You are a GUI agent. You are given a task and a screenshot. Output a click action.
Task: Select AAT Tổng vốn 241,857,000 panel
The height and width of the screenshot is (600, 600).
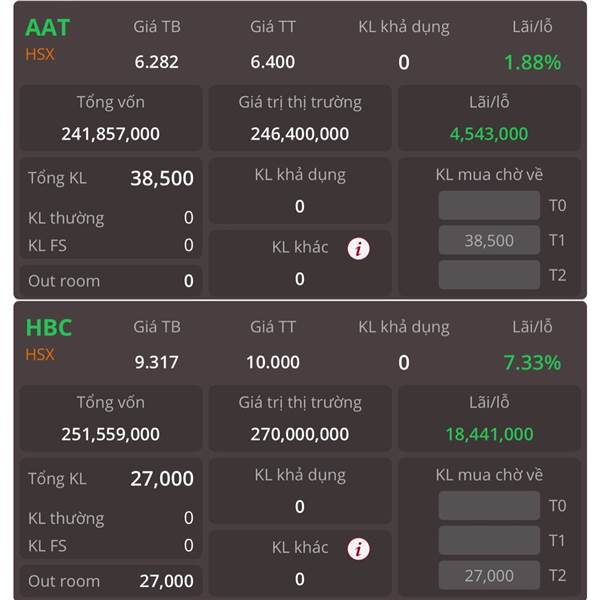click(111, 118)
